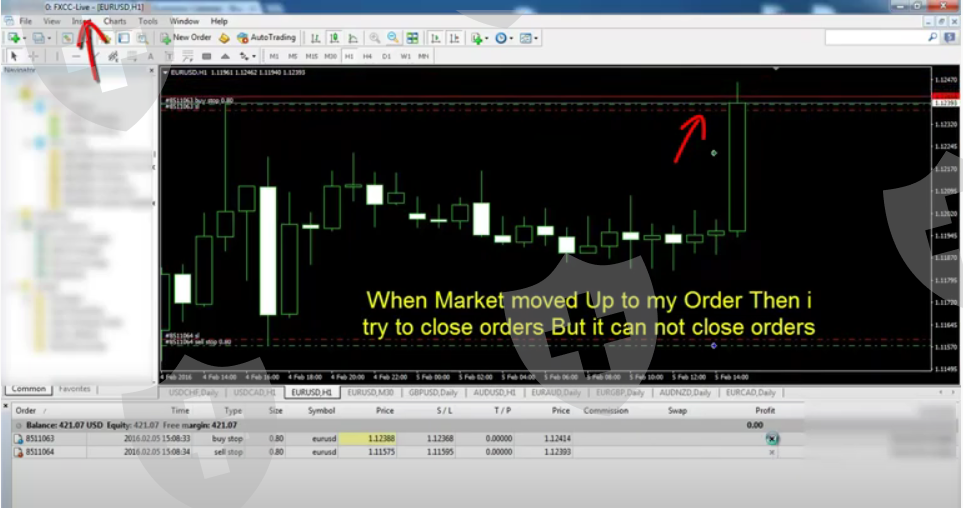Zoom in on the chart
The image size is (963, 508).
(x=375, y=38)
